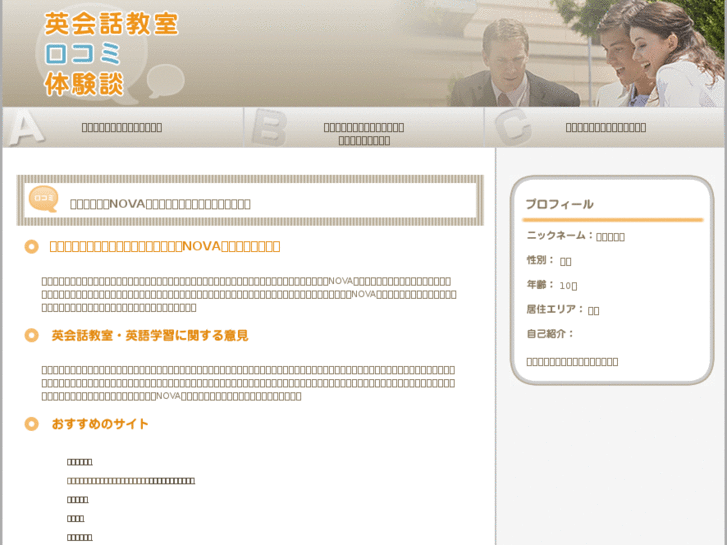Viewport: 727px width, 545px height.
Task: Select the age value starting with 10
Action: 568,286
